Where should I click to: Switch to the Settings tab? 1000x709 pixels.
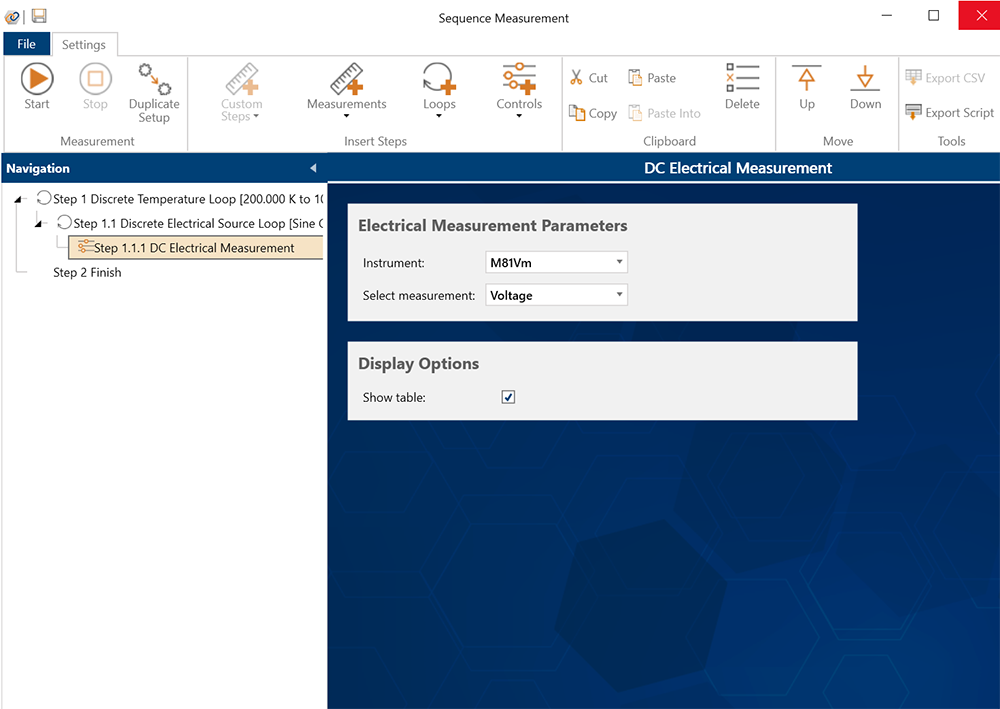click(x=84, y=45)
